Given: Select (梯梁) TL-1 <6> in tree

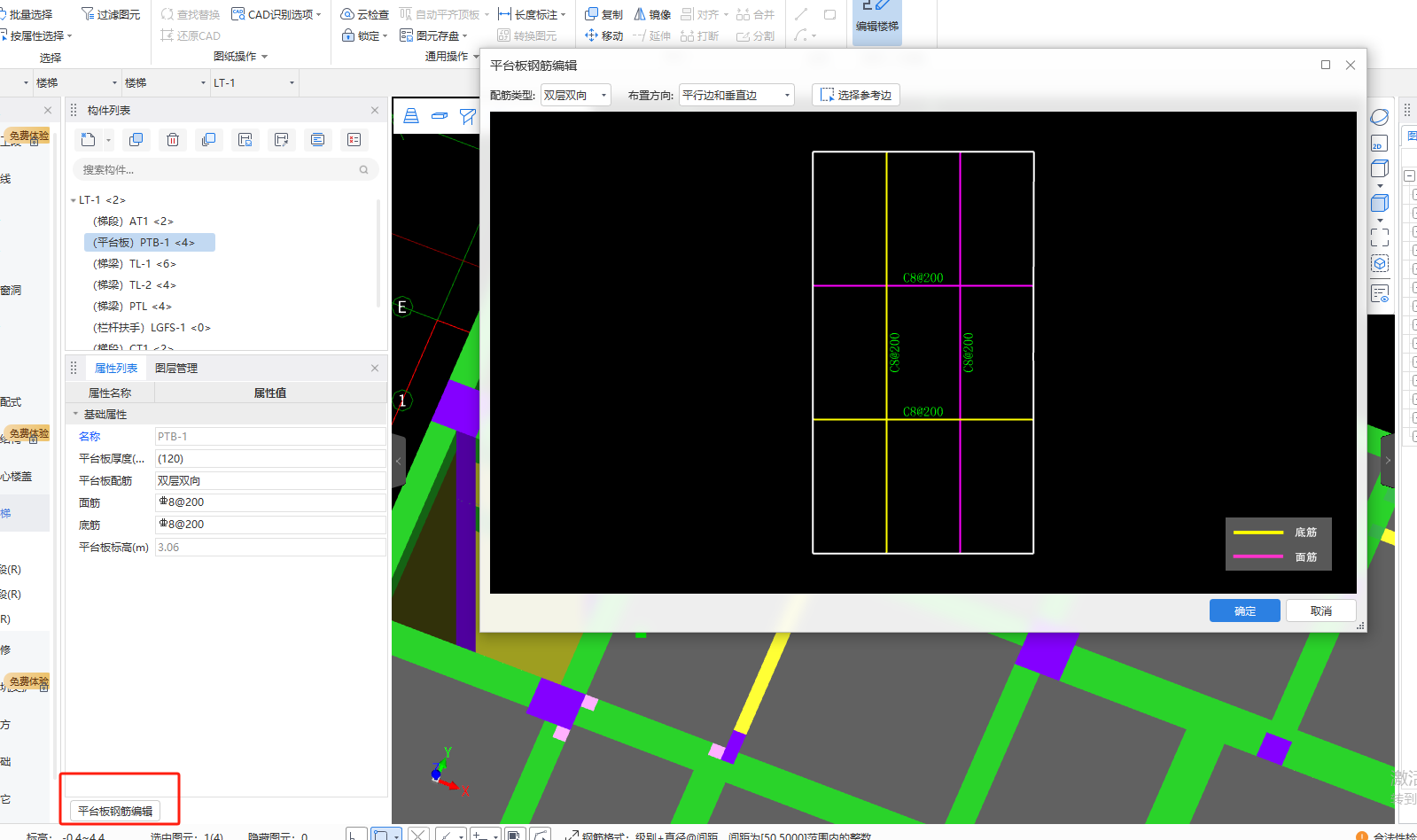Looking at the screenshot, I should 135,264.
